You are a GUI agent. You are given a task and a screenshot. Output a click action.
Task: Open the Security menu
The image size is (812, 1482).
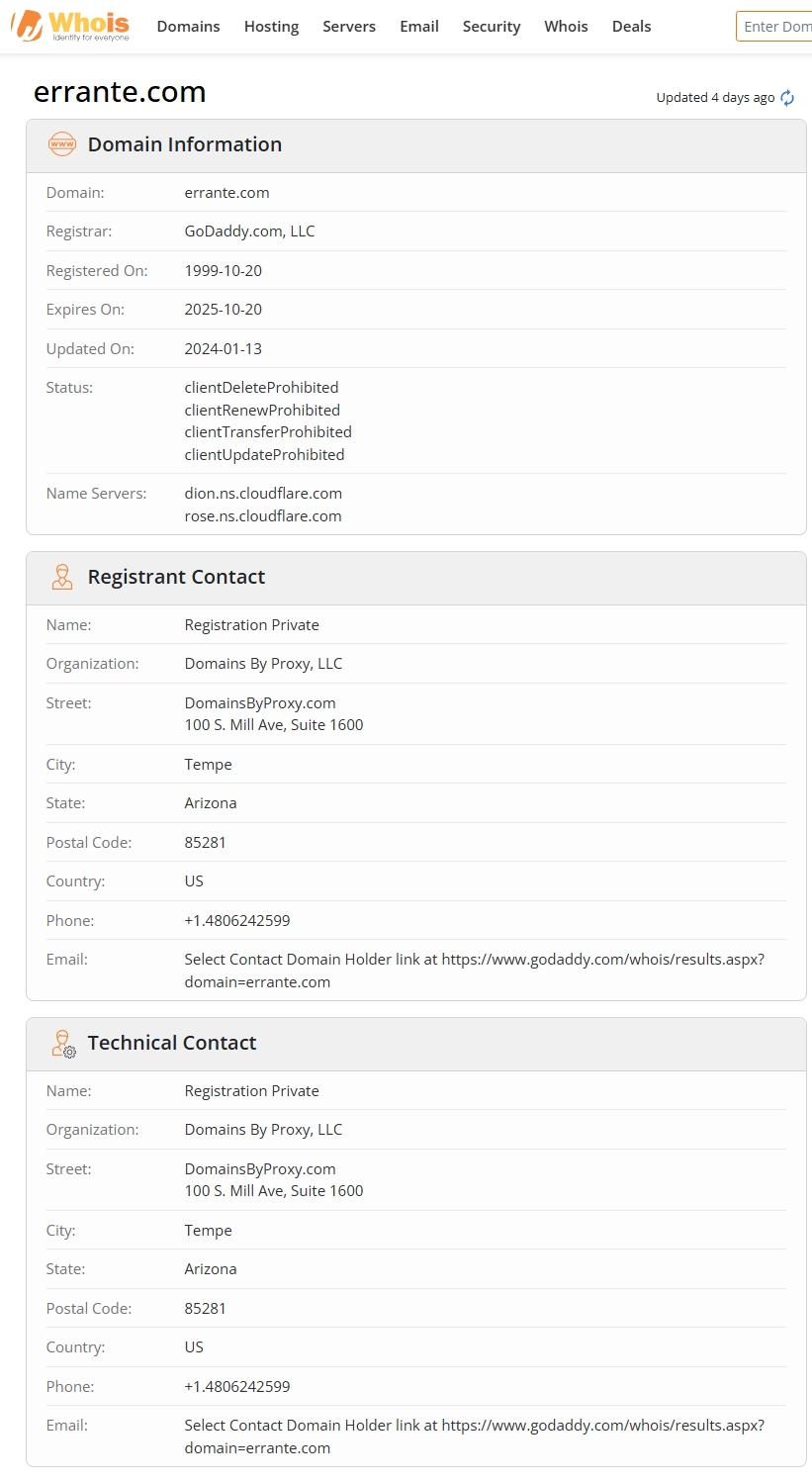click(492, 27)
